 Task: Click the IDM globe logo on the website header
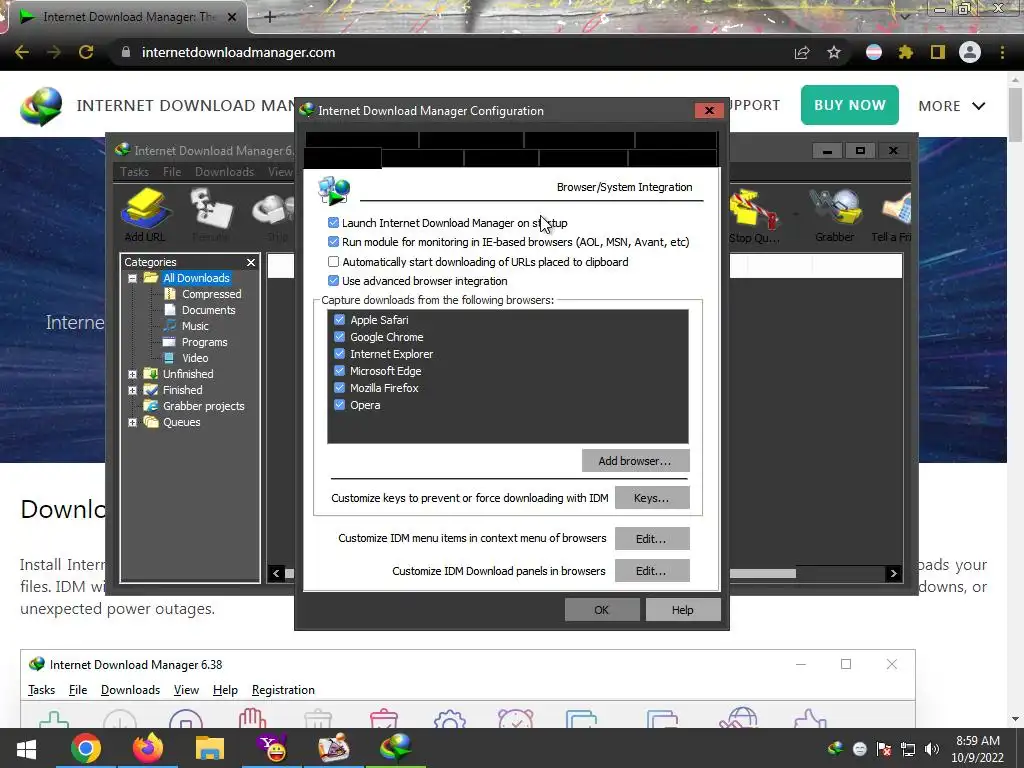click(x=41, y=106)
